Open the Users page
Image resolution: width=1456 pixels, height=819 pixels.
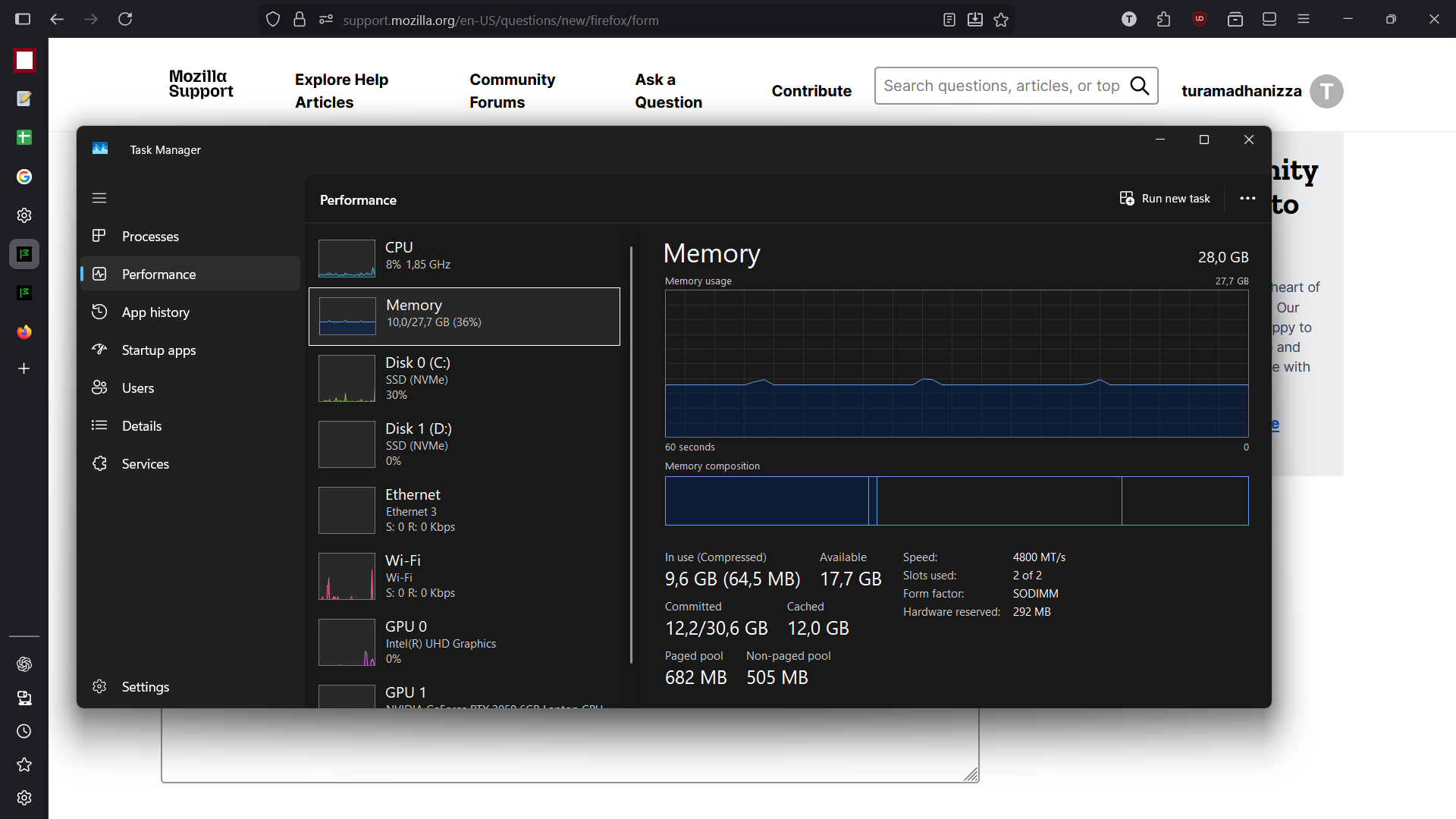pos(137,388)
